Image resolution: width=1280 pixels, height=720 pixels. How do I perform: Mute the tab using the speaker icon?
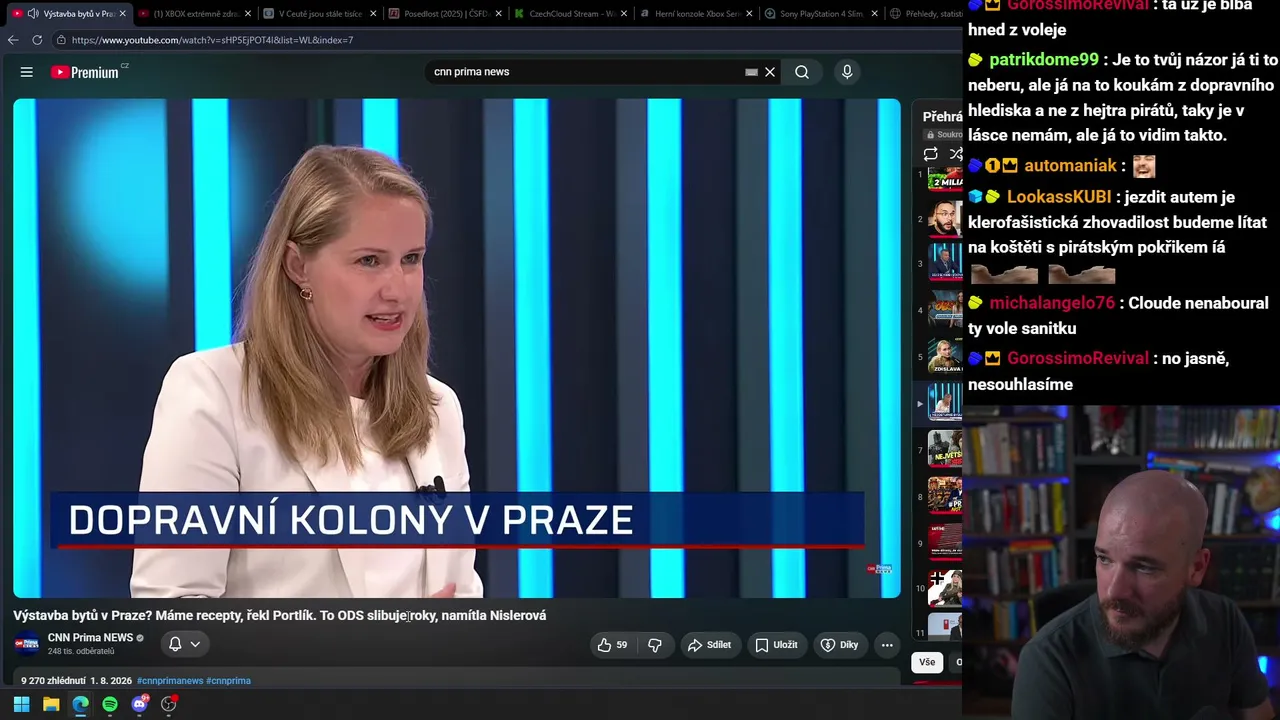coord(33,14)
